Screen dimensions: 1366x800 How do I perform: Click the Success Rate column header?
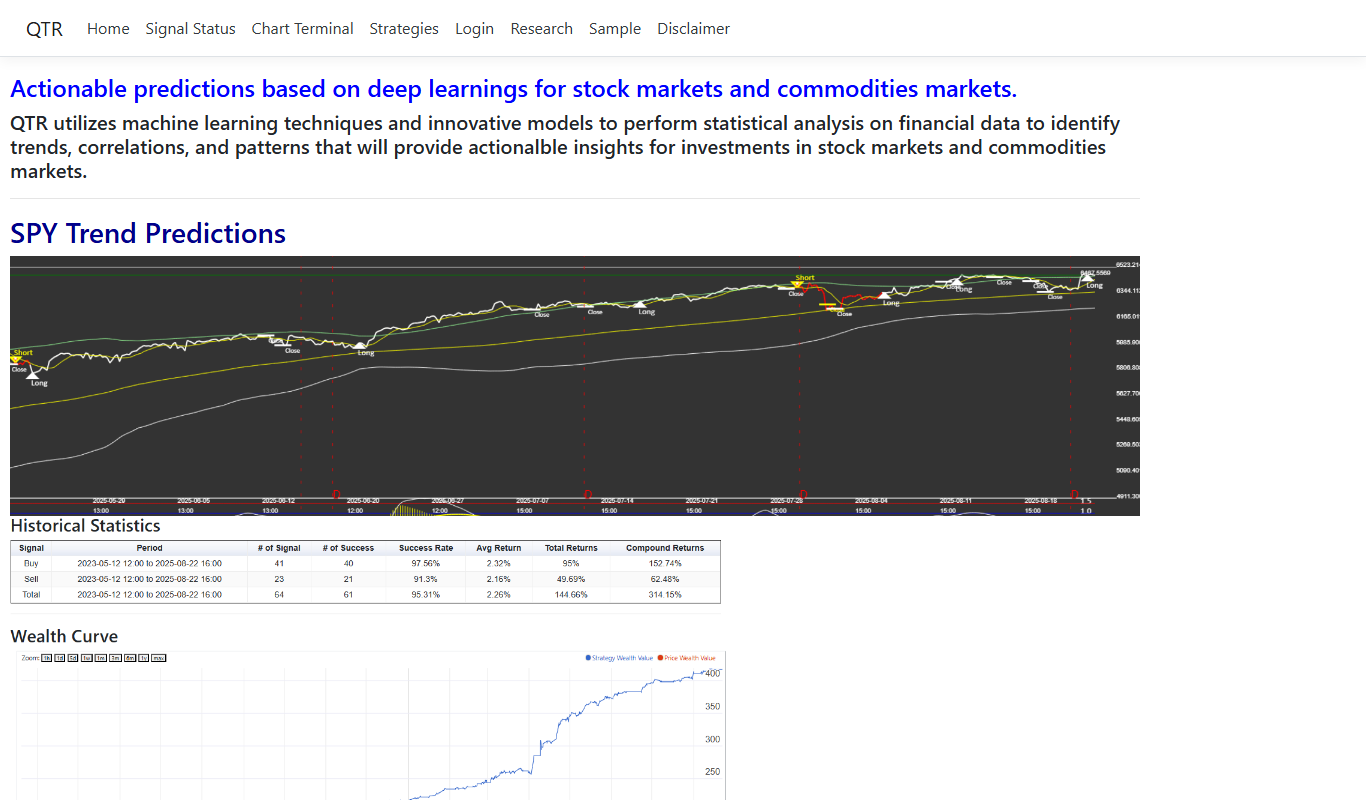point(426,548)
